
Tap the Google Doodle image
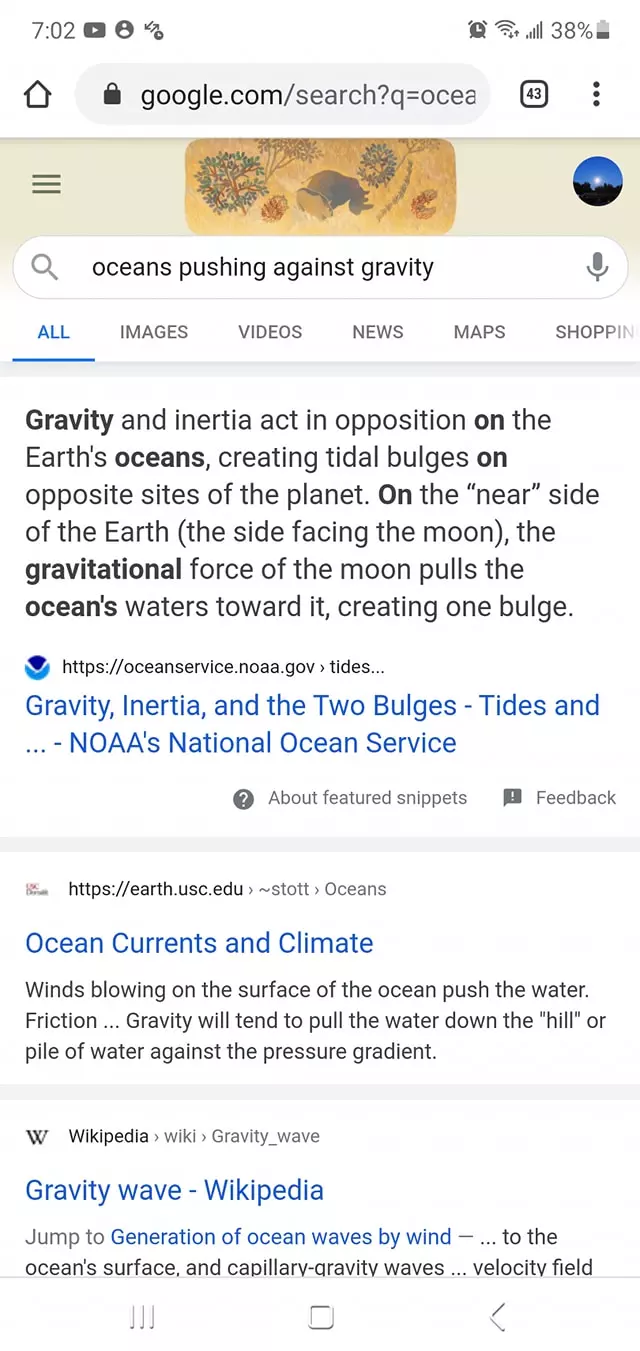coord(320,186)
